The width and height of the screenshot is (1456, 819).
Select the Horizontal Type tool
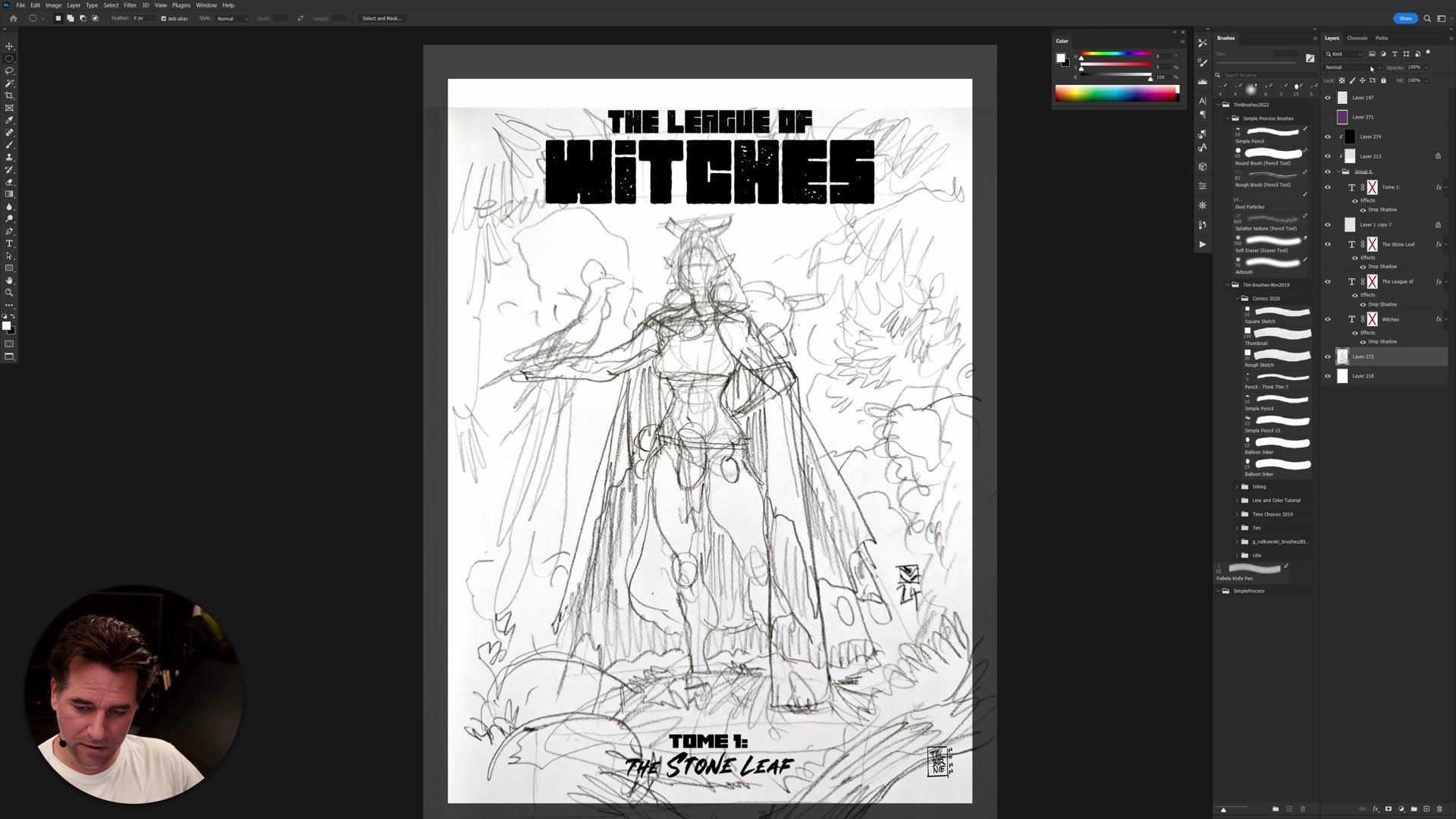[x=9, y=243]
